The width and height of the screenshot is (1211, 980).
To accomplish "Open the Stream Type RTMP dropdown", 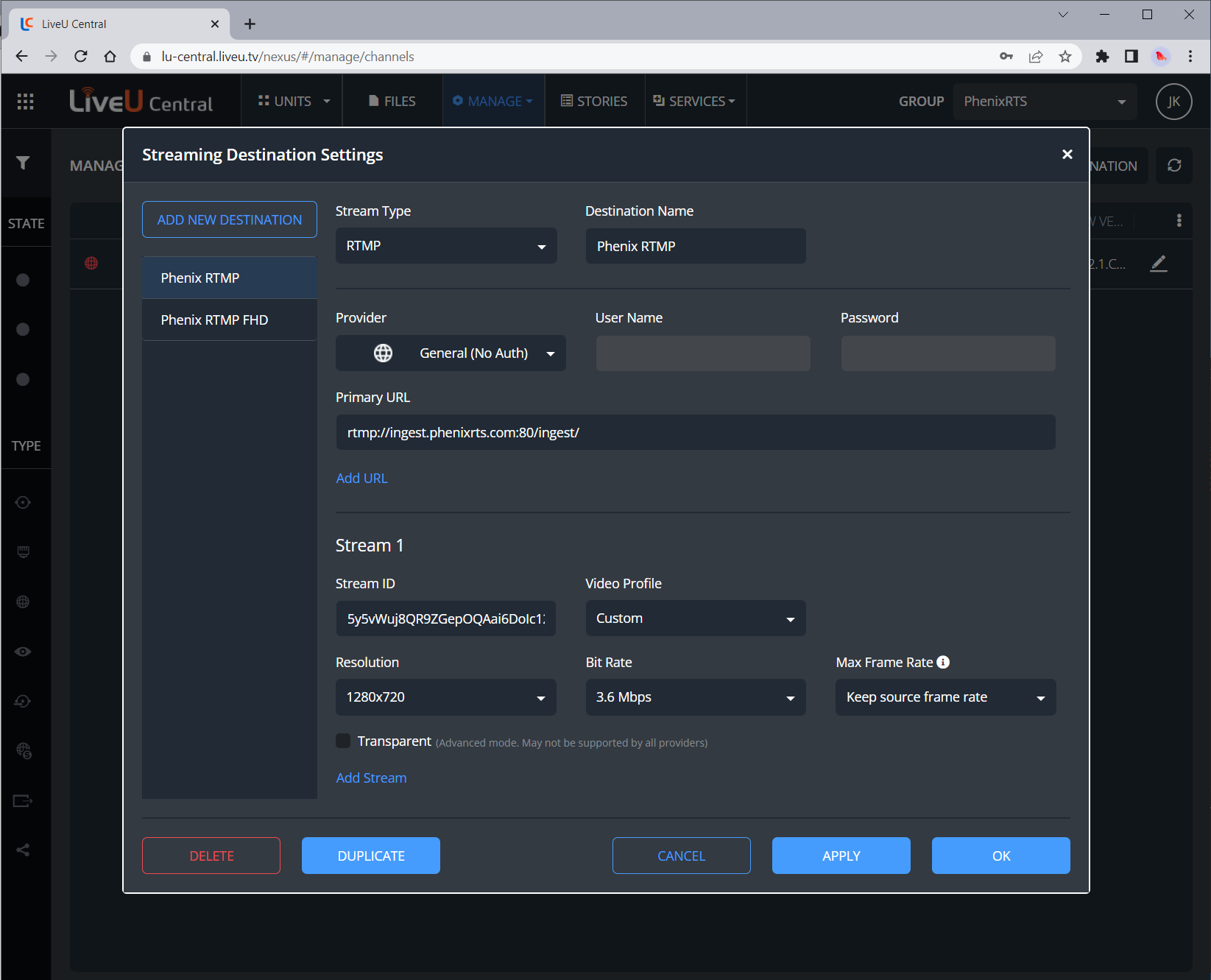I will pos(446,246).
